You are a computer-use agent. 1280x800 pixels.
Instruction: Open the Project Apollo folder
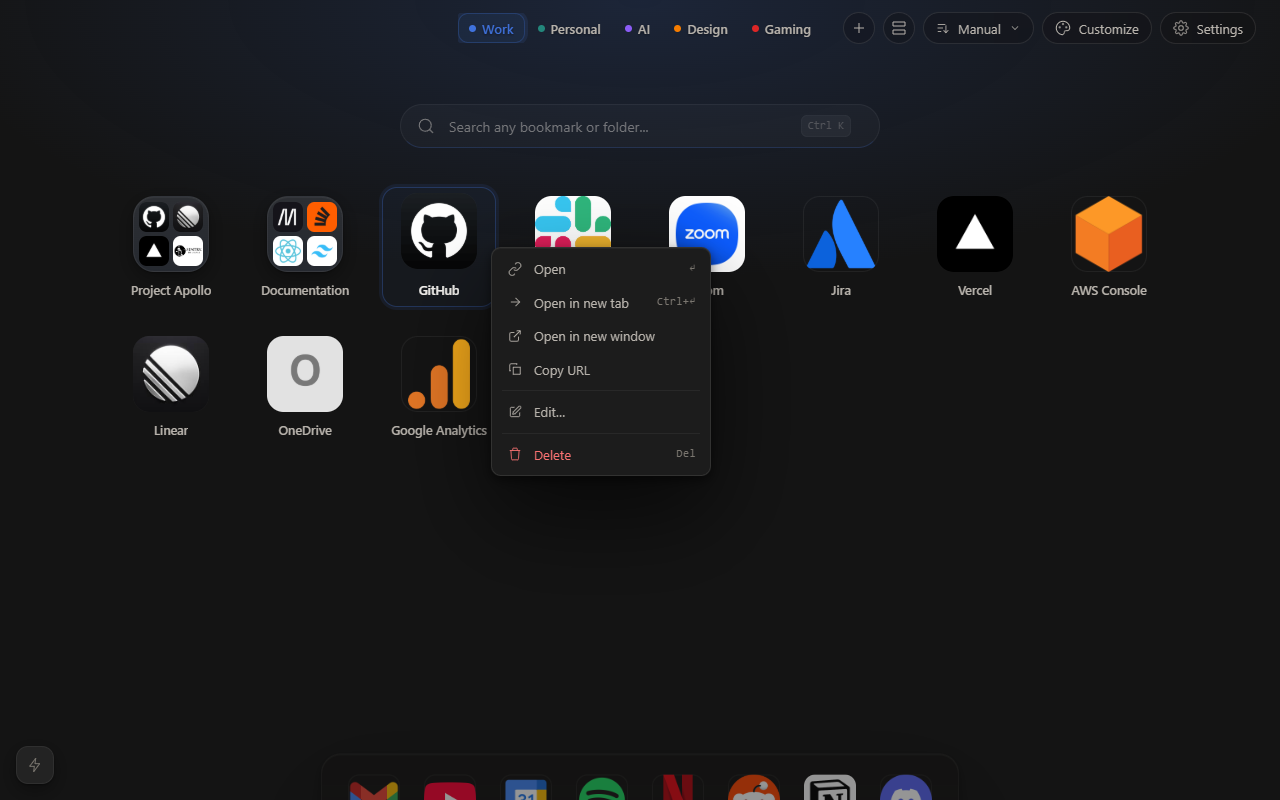click(x=171, y=234)
